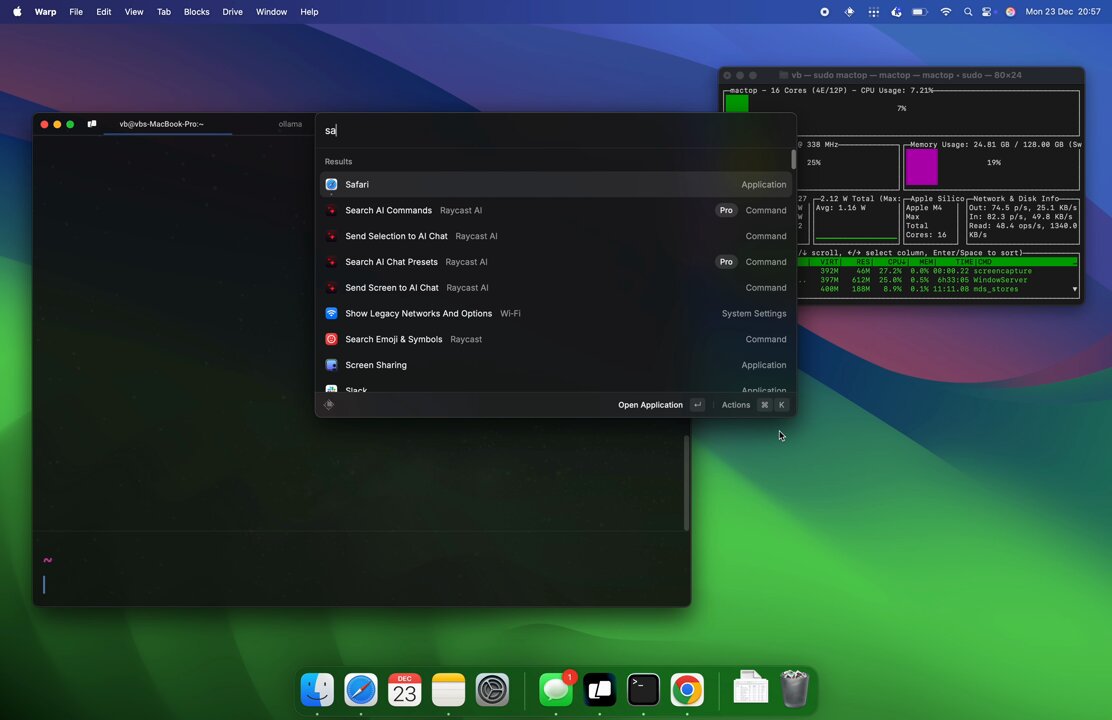Click the Pro badge on Search AI Commands
Image resolution: width=1112 pixels, height=720 pixels.
(x=725, y=210)
